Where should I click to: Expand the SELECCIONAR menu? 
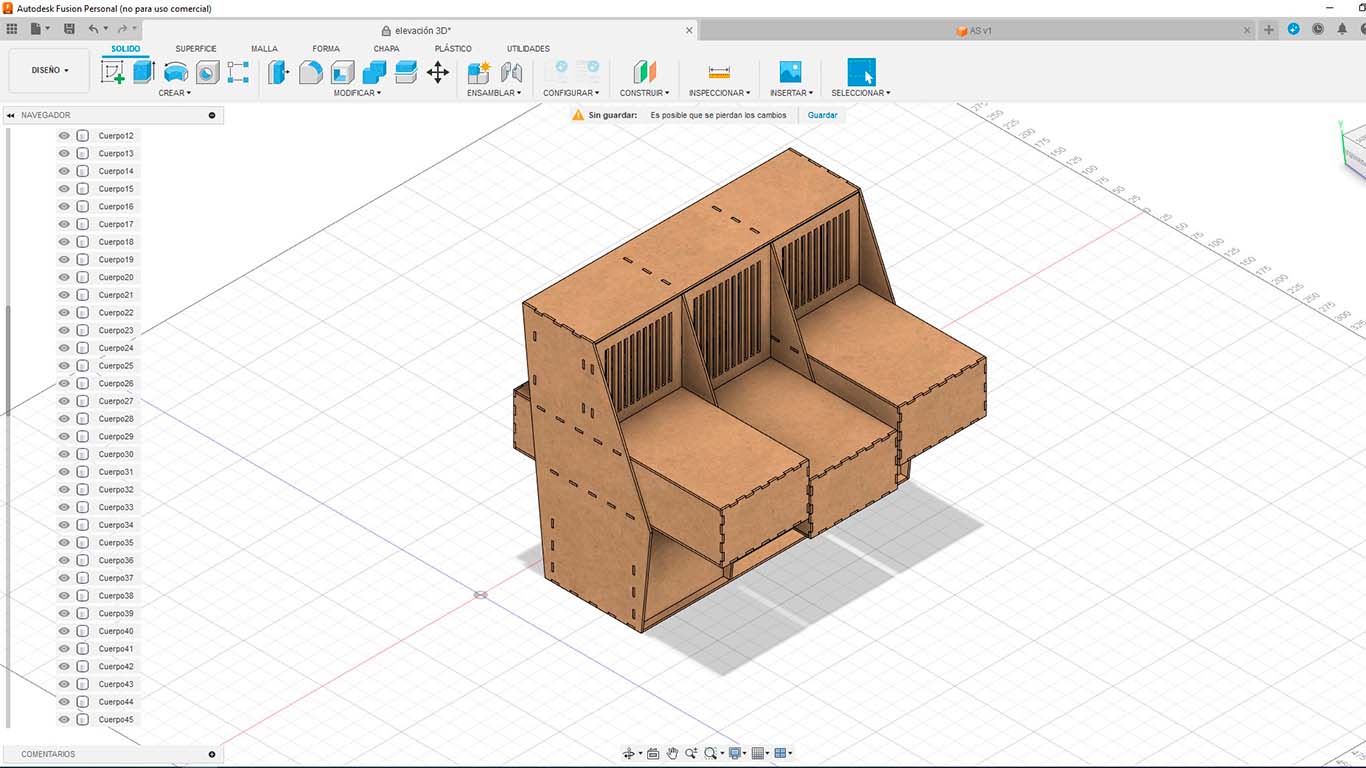861,93
